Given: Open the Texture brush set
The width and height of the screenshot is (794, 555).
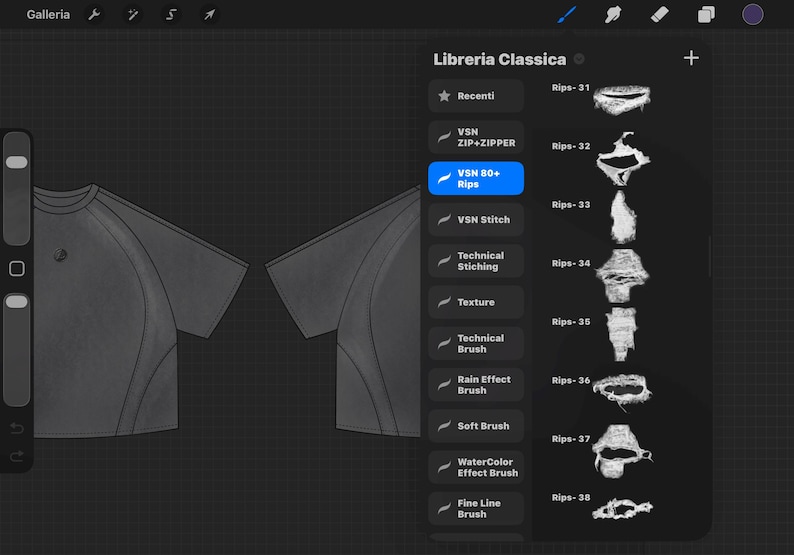Looking at the screenshot, I should coord(476,302).
